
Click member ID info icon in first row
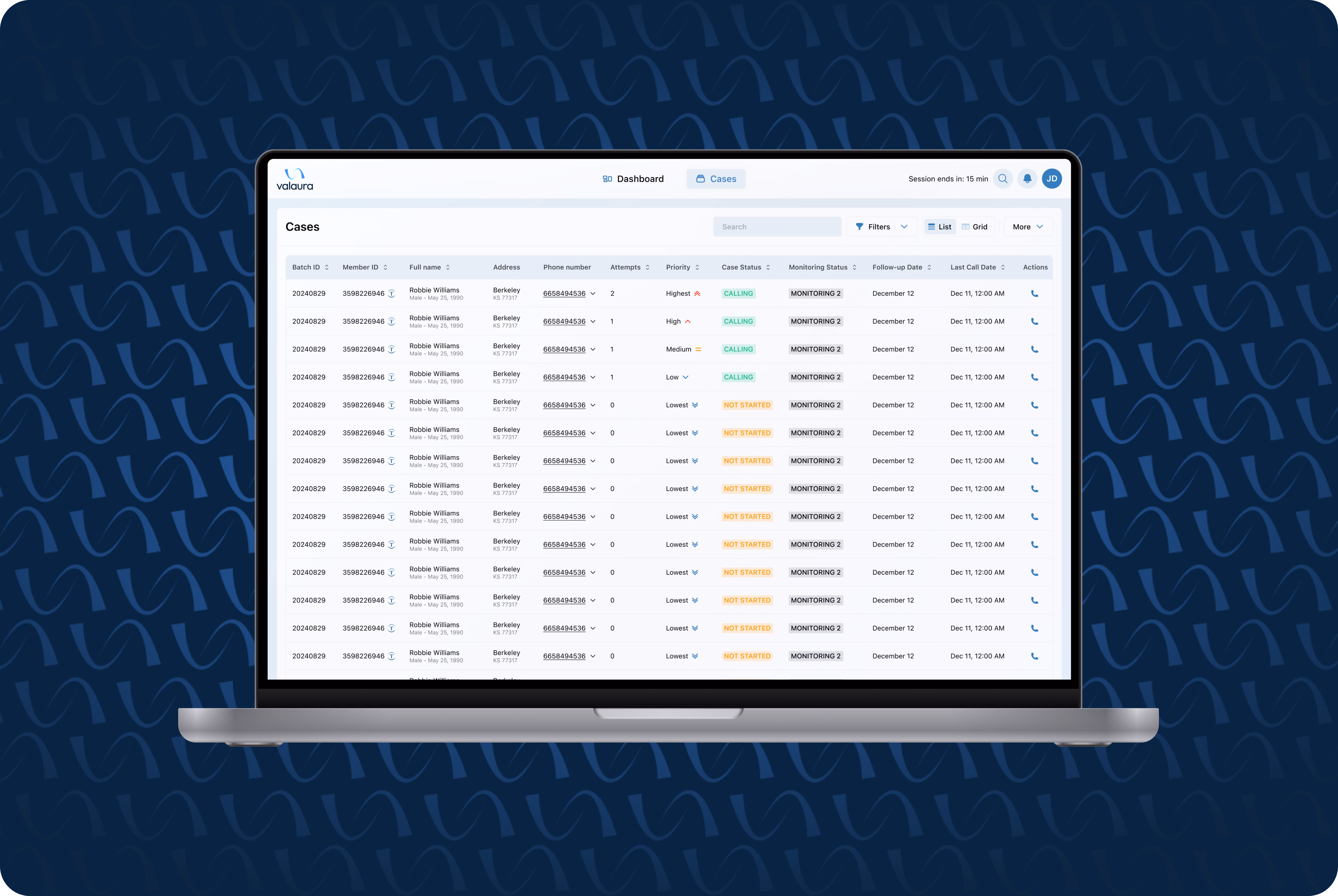(x=392, y=294)
